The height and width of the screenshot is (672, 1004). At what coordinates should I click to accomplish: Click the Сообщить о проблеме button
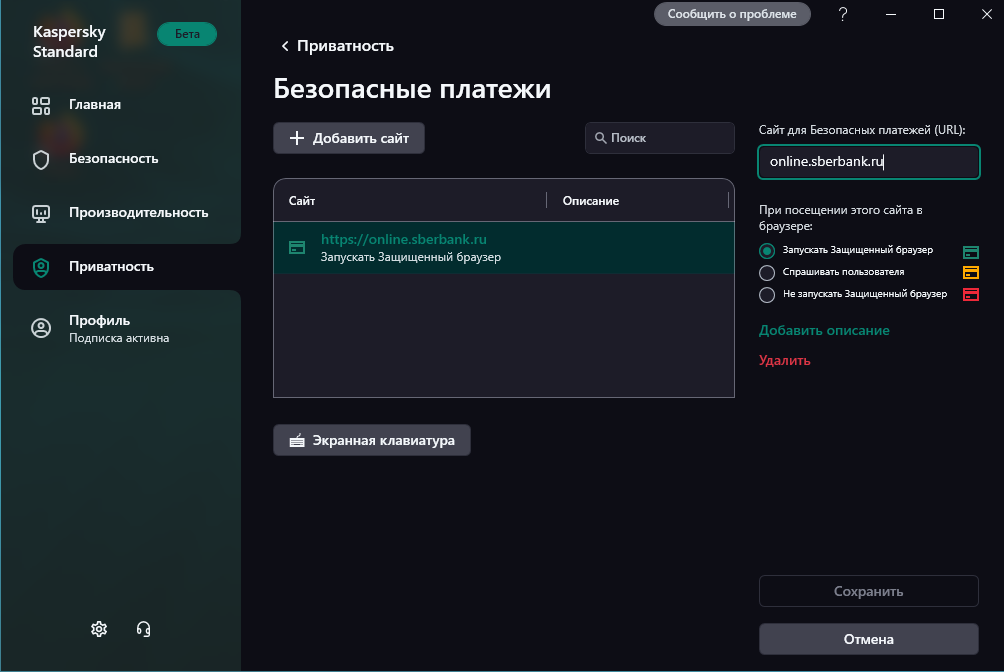click(x=732, y=14)
